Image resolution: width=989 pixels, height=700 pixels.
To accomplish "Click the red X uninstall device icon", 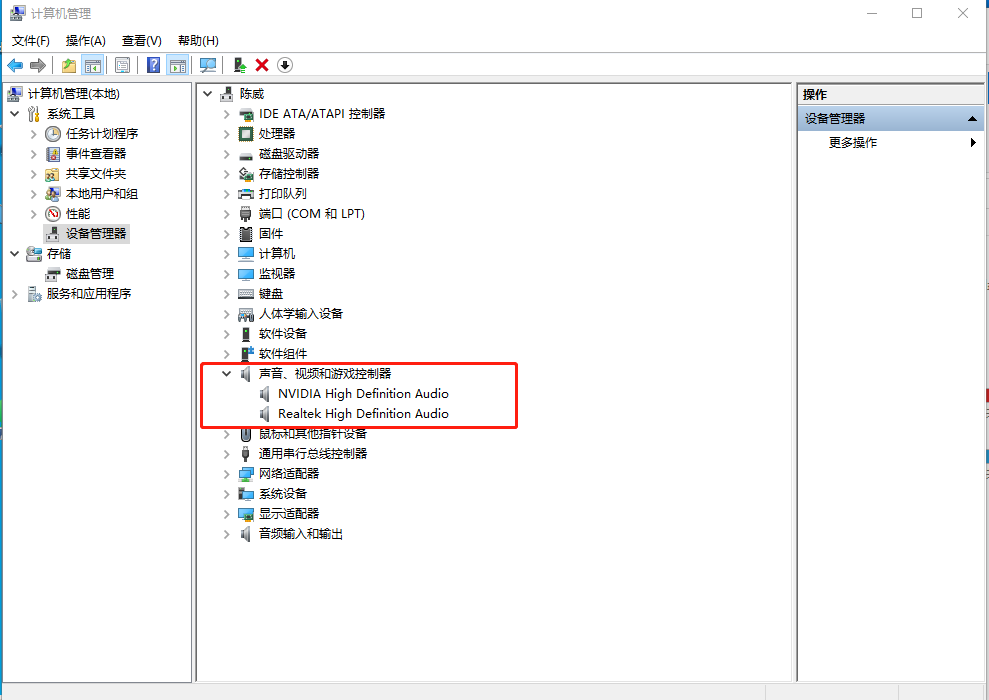I will [262, 65].
